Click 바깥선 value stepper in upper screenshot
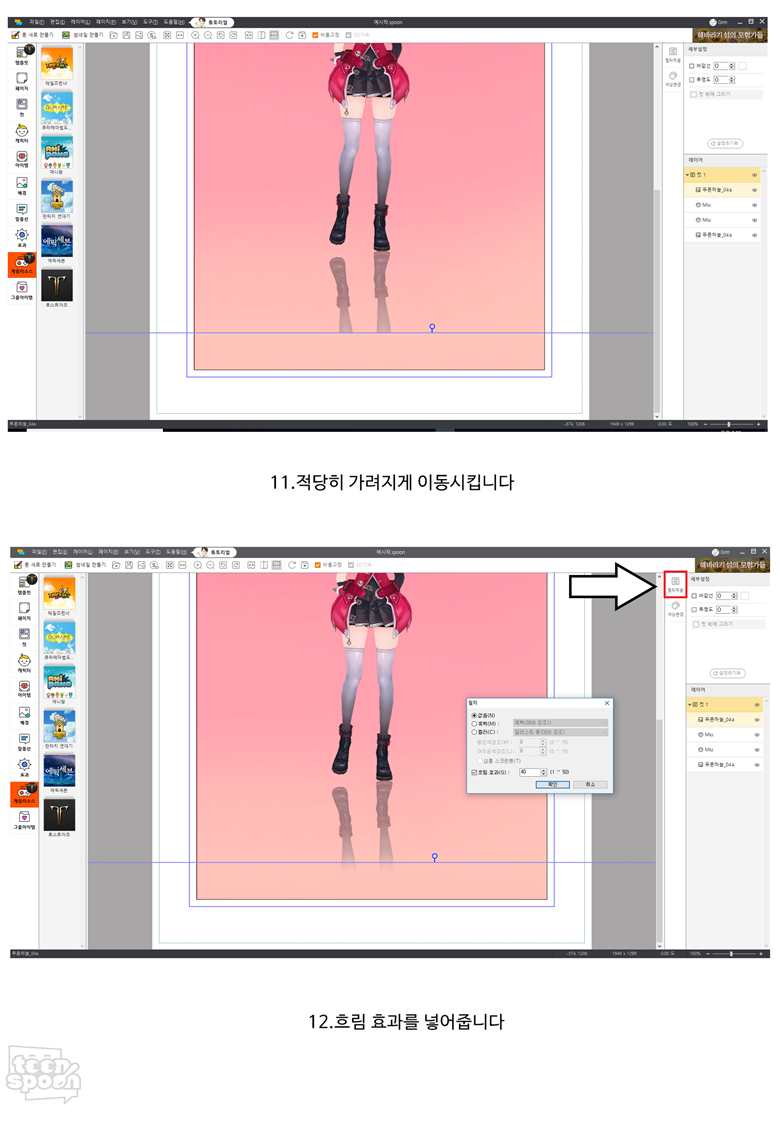The image size is (780, 1130). pos(732,66)
